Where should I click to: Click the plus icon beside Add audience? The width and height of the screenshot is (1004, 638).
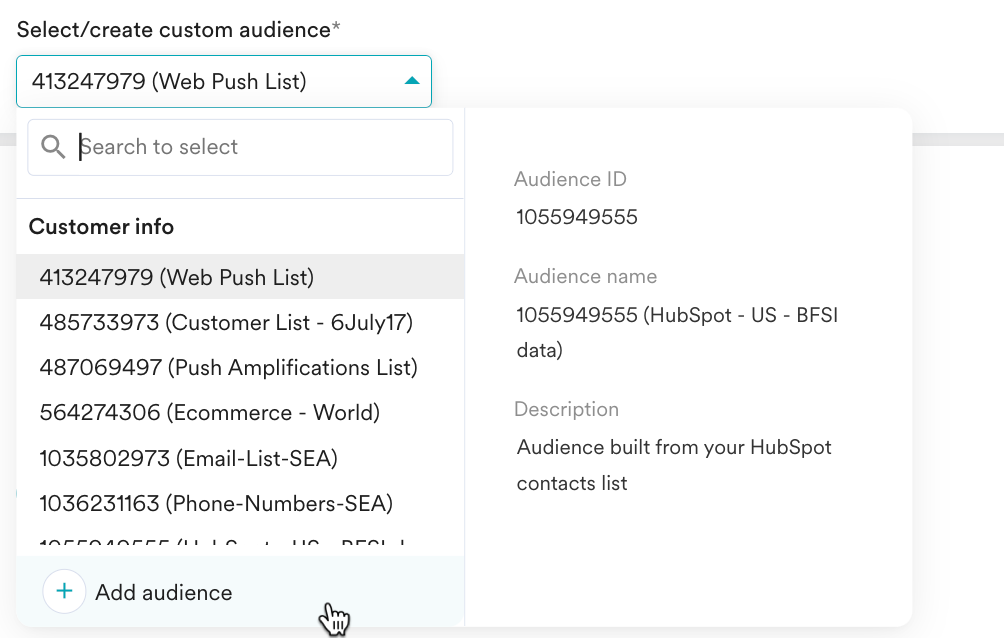[x=64, y=592]
